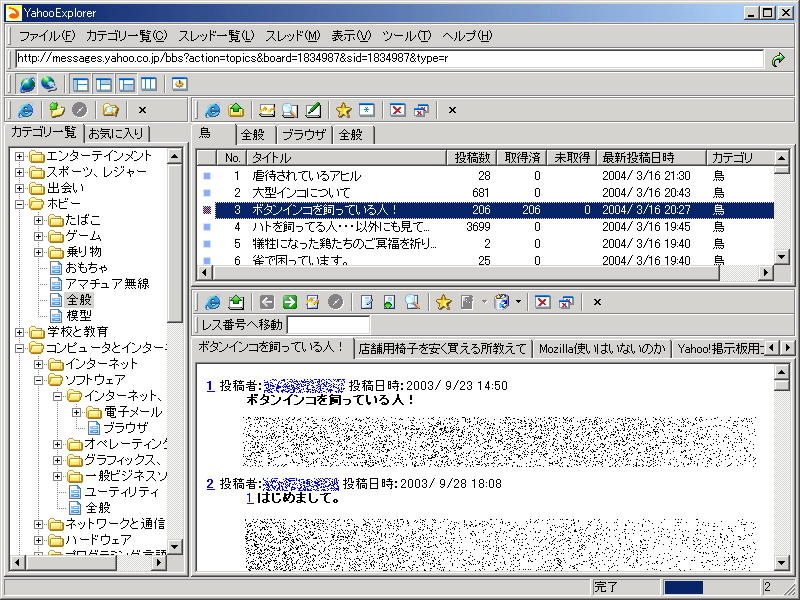Open the ファイル(F) menu
The image size is (800, 600).
47,36
